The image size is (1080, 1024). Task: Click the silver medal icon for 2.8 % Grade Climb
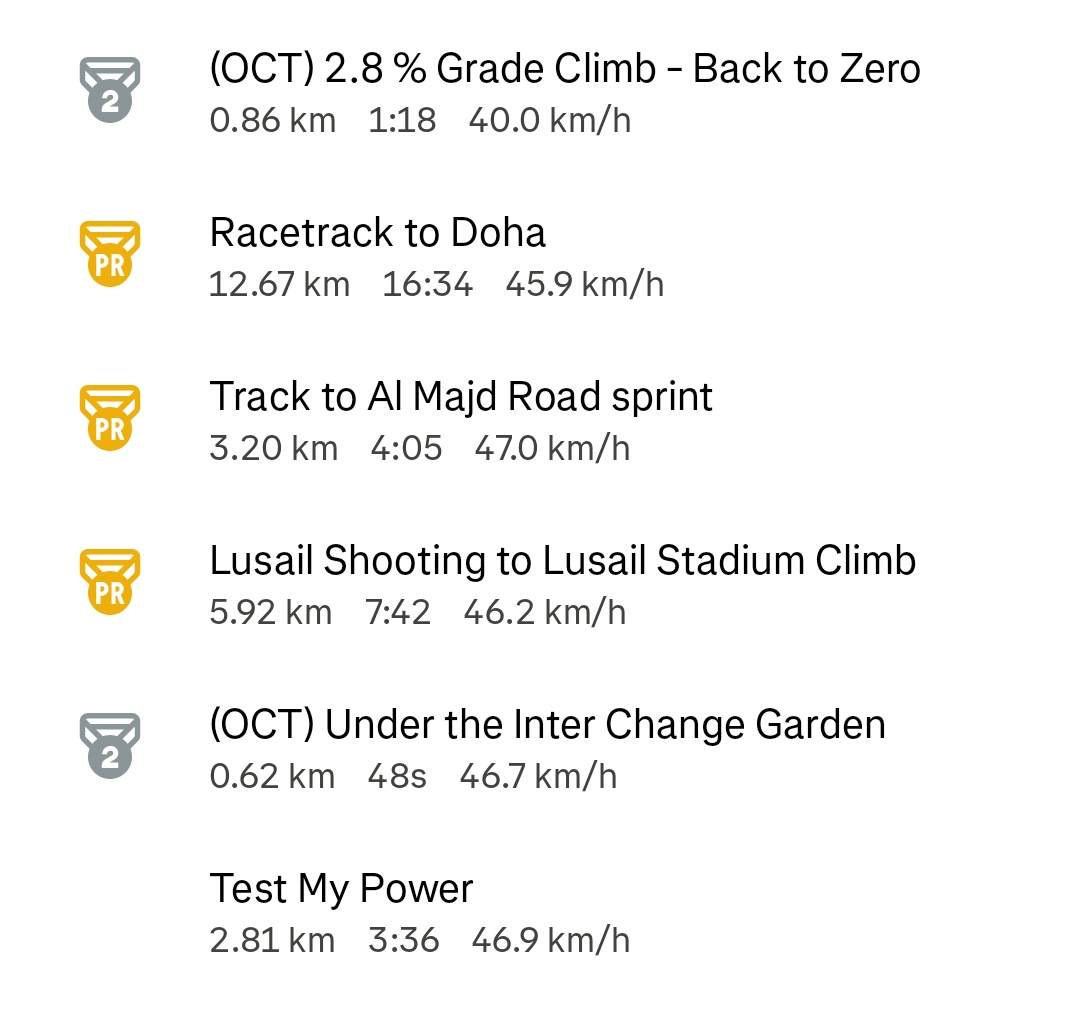tap(110, 90)
